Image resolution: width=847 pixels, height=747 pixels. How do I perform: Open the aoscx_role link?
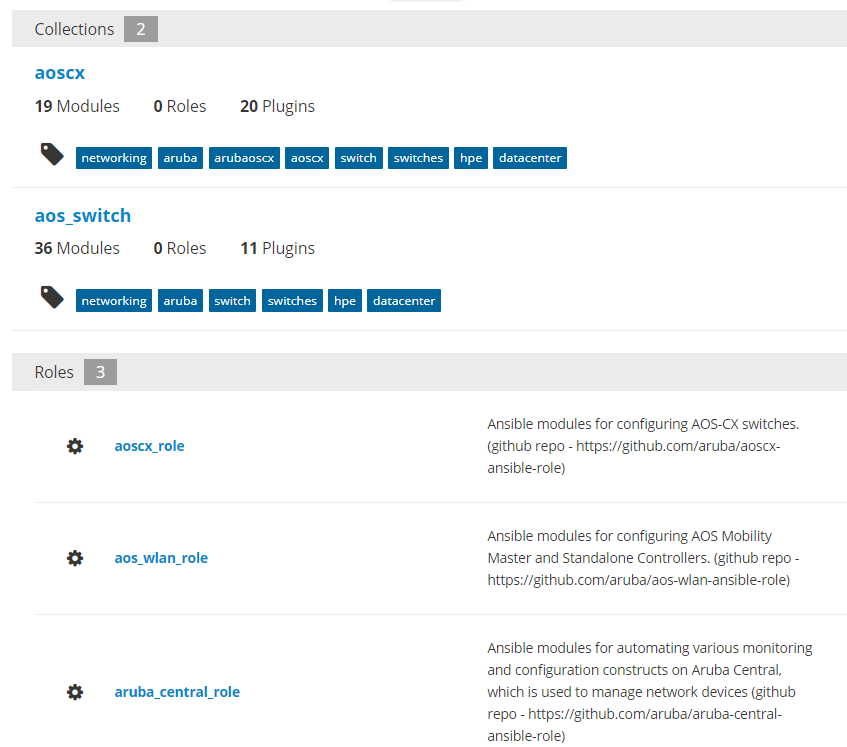pos(149,446)
